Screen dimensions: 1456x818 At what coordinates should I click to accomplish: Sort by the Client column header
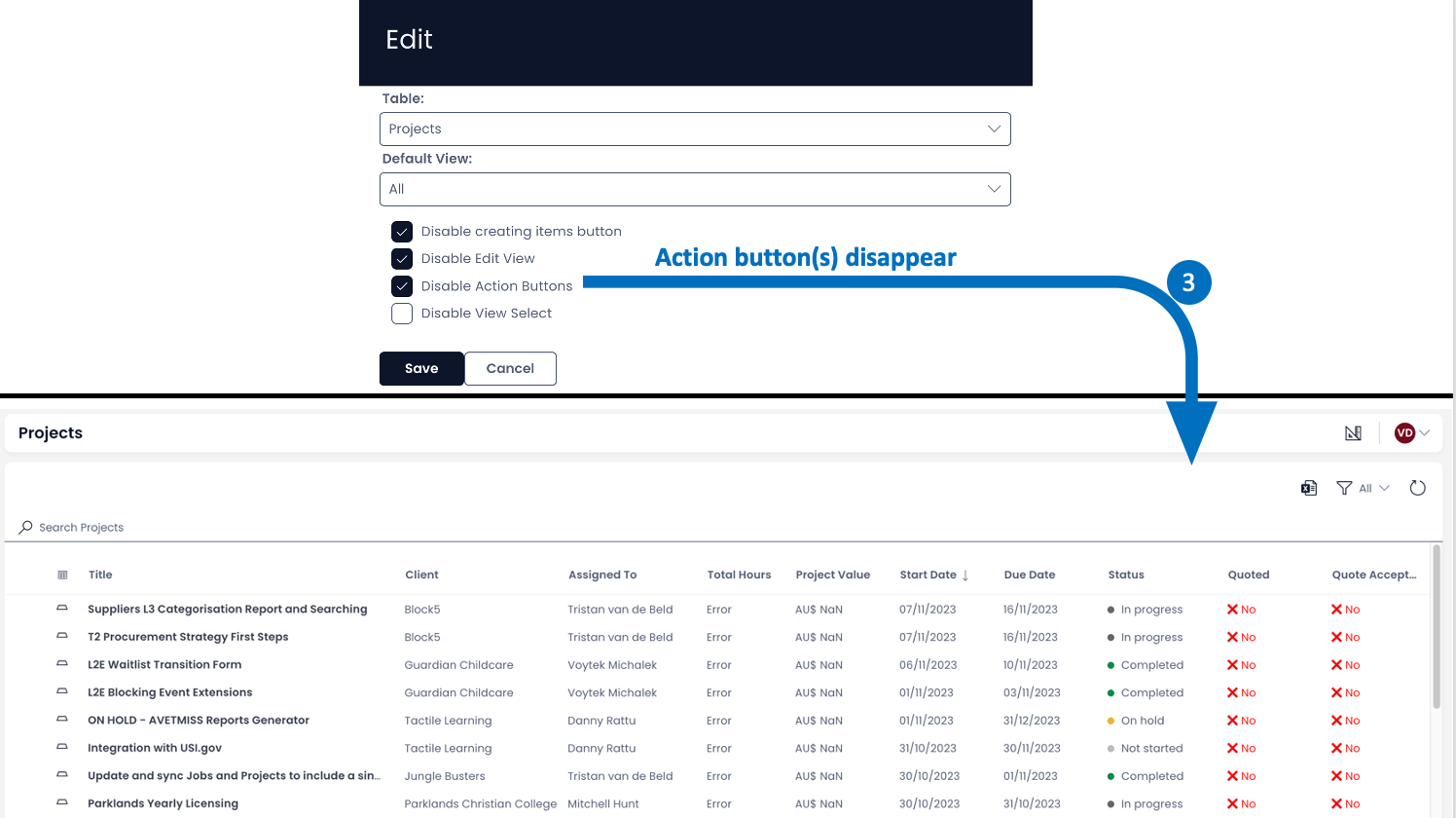click(421, 575)
